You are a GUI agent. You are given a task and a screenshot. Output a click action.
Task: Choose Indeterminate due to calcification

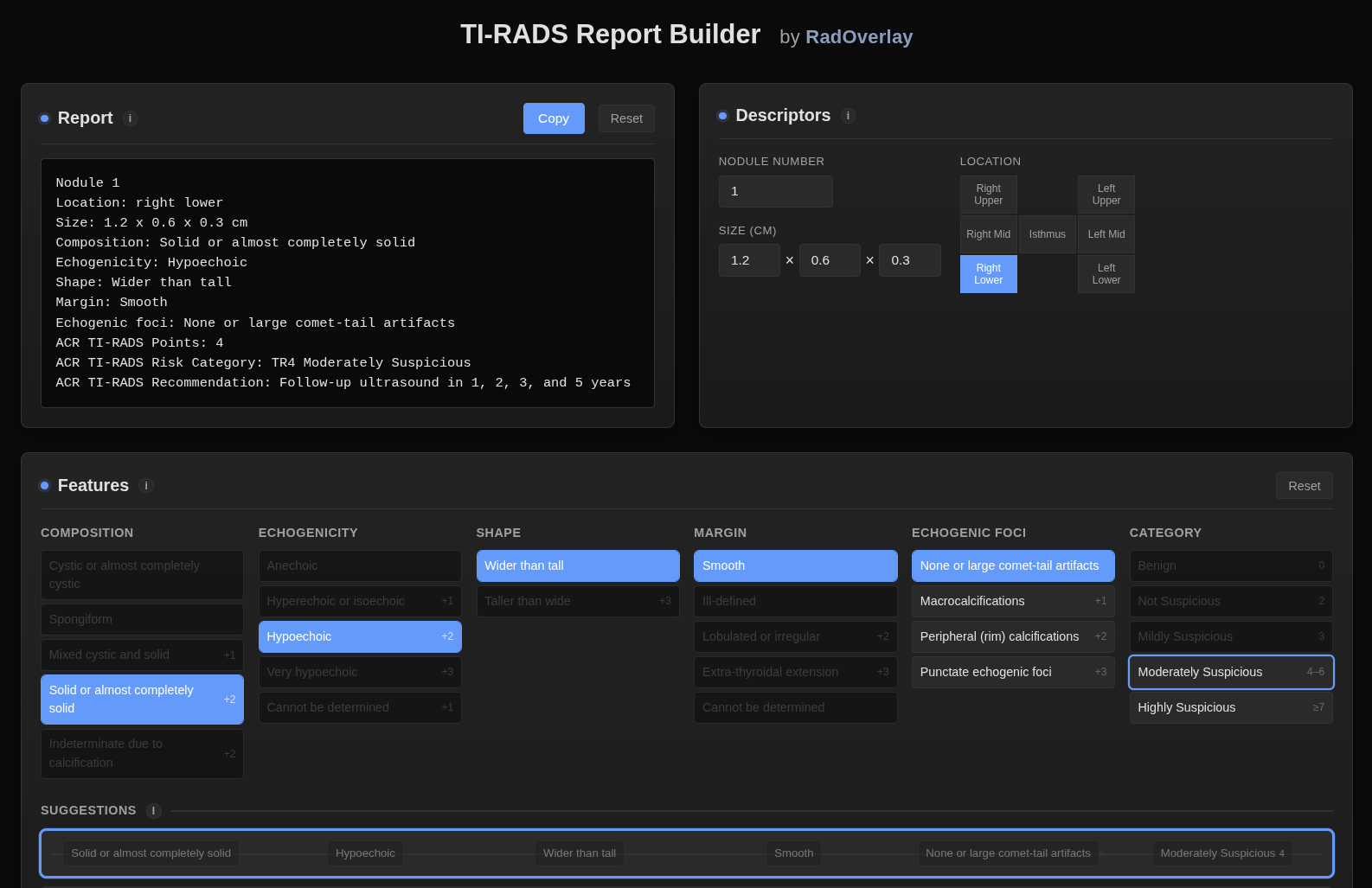[x=142, y=753]
